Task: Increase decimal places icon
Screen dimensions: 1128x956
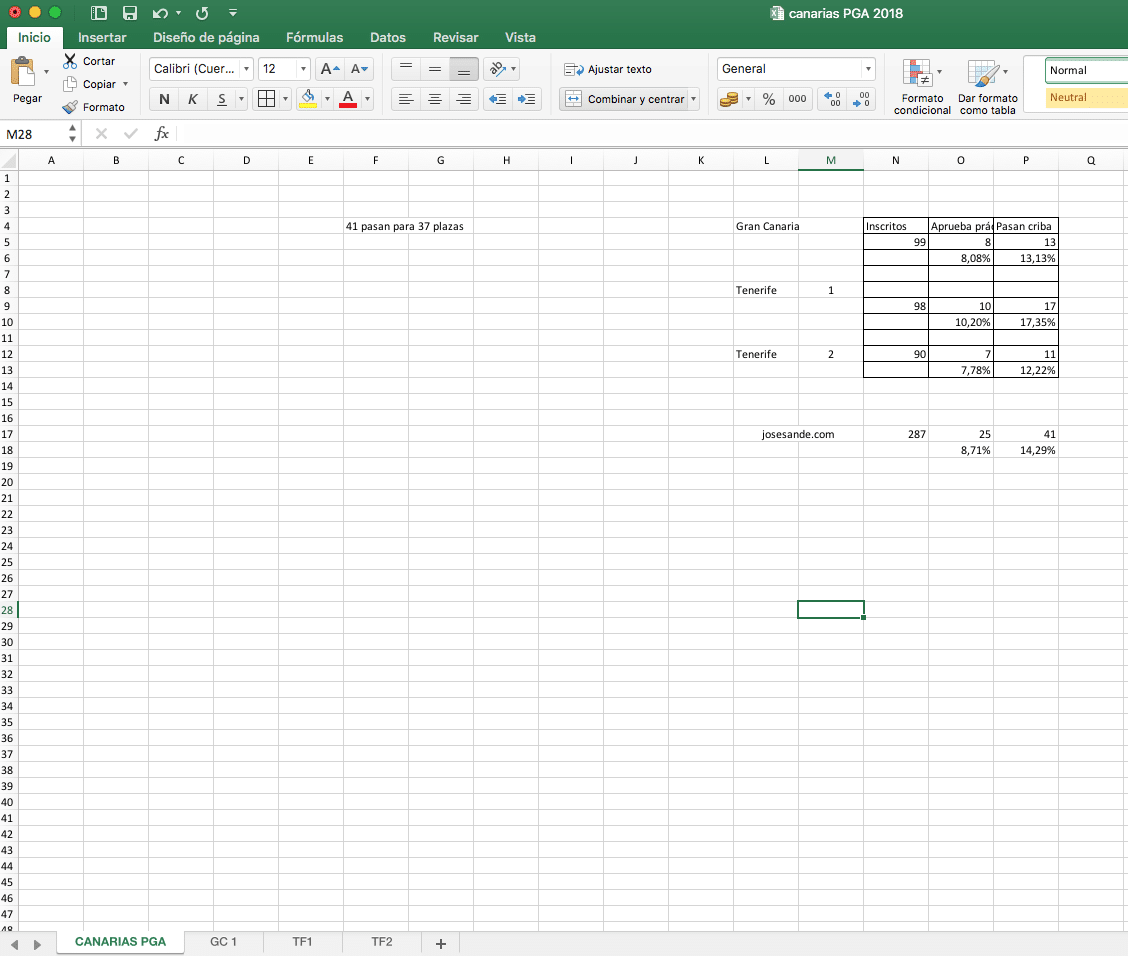Action: pos(832,99)
